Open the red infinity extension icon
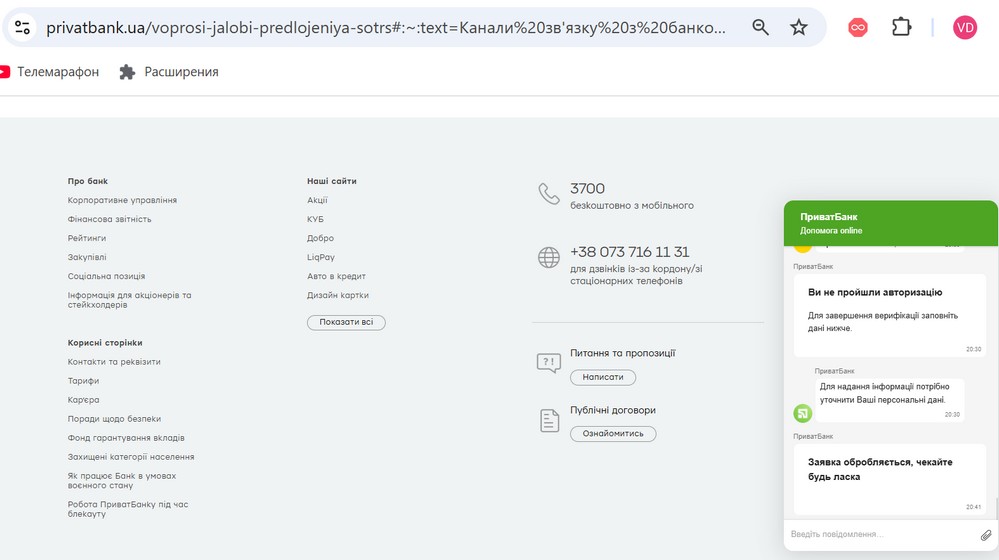The width and height of the screenshot is (999, 560). (858, 27)
